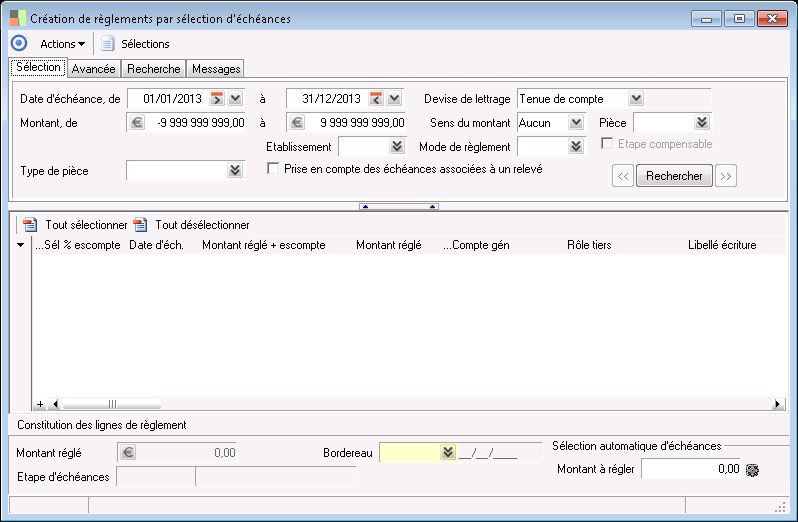The width and height of the screenshot is (798, 522).
Task: Click euro icon of minimum Montant field
Action: pyautogui.click(x=137, y=123)
